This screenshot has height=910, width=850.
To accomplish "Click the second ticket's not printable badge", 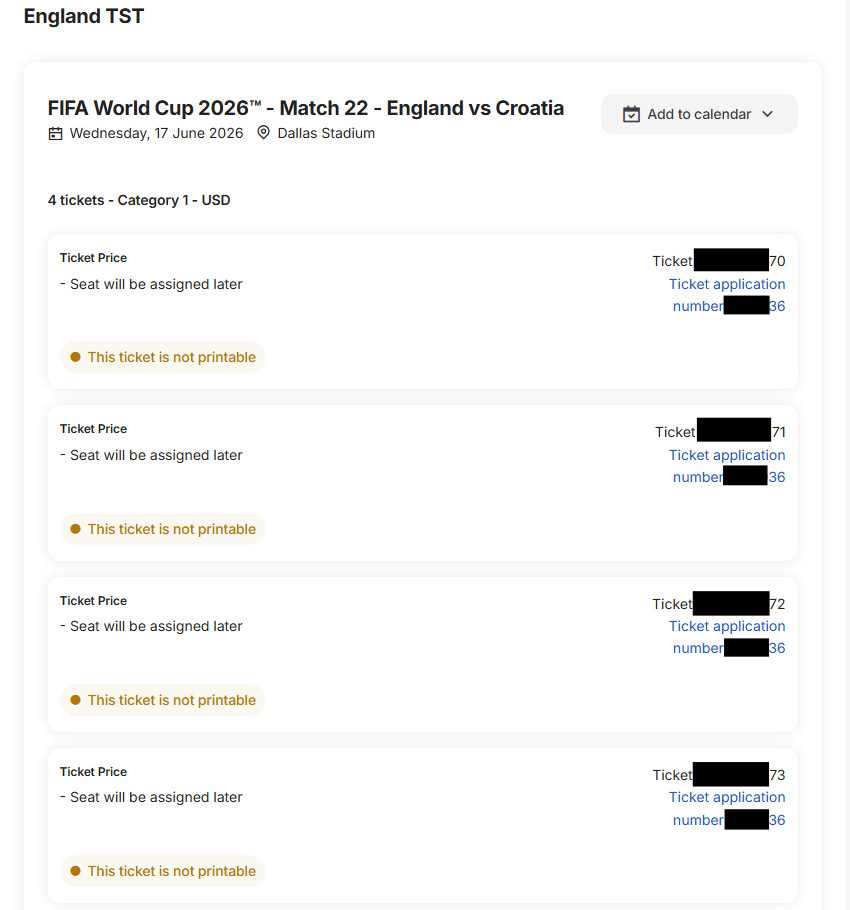I will point(163,528).
